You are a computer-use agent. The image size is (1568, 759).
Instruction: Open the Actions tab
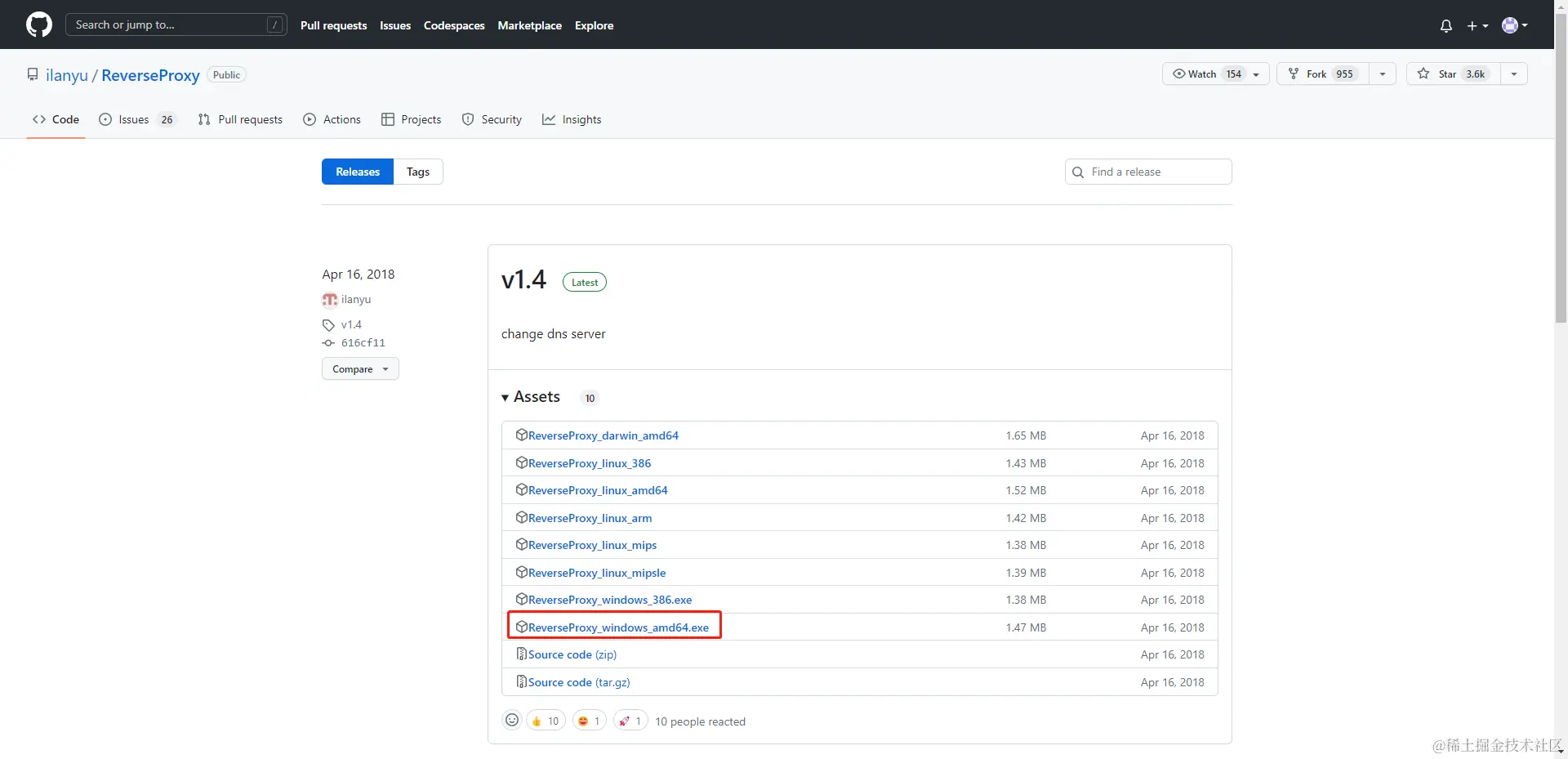tap(332, 119)
